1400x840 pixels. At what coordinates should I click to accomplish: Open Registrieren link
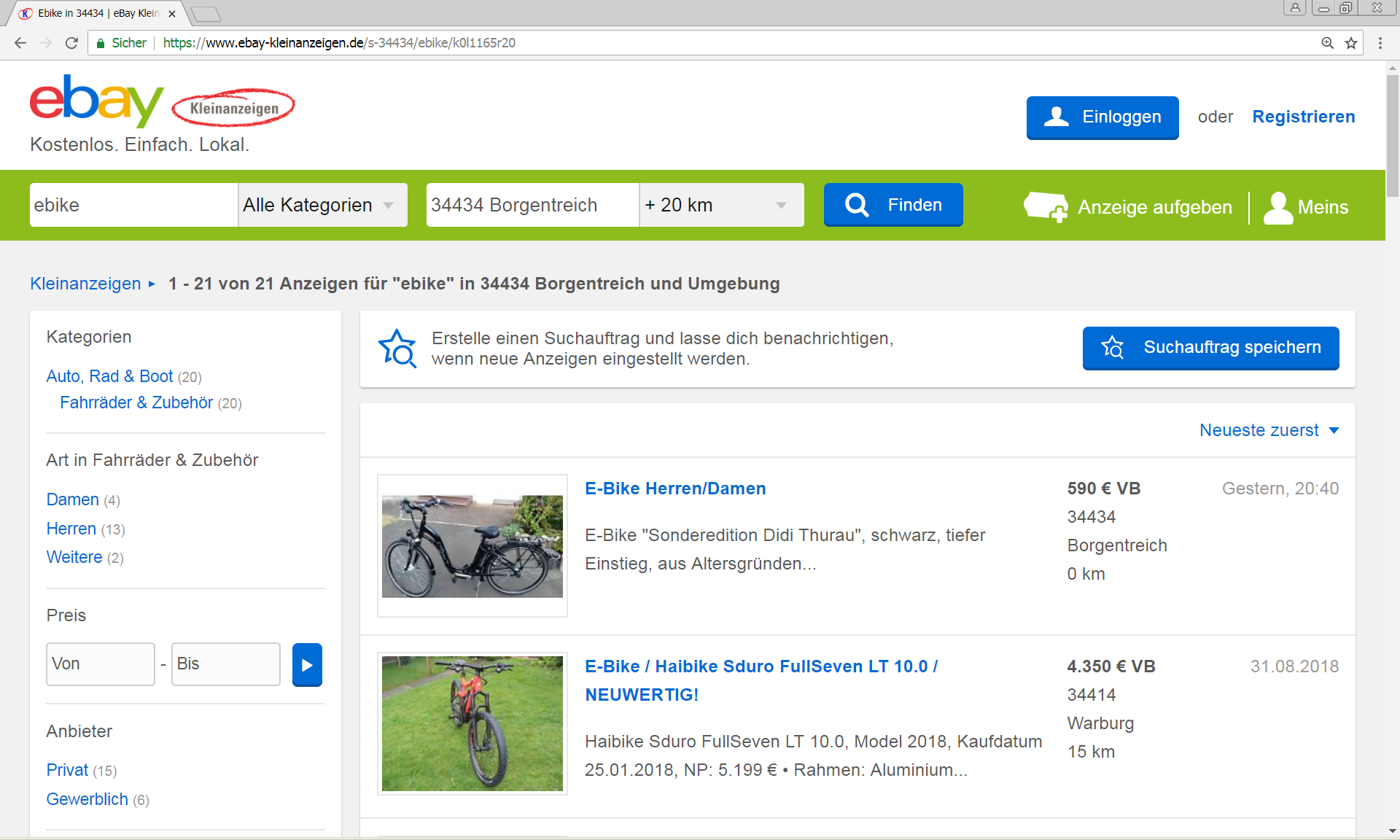click(1303, 117)
